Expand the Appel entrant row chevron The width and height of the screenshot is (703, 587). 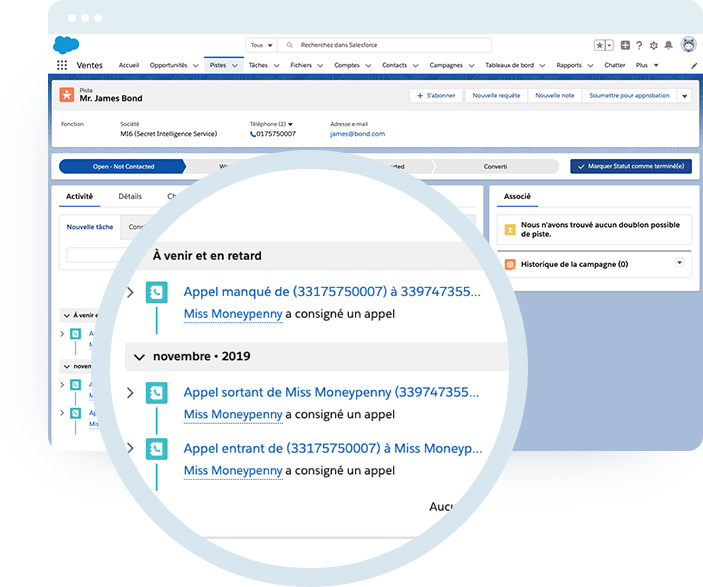click(130, 448)
